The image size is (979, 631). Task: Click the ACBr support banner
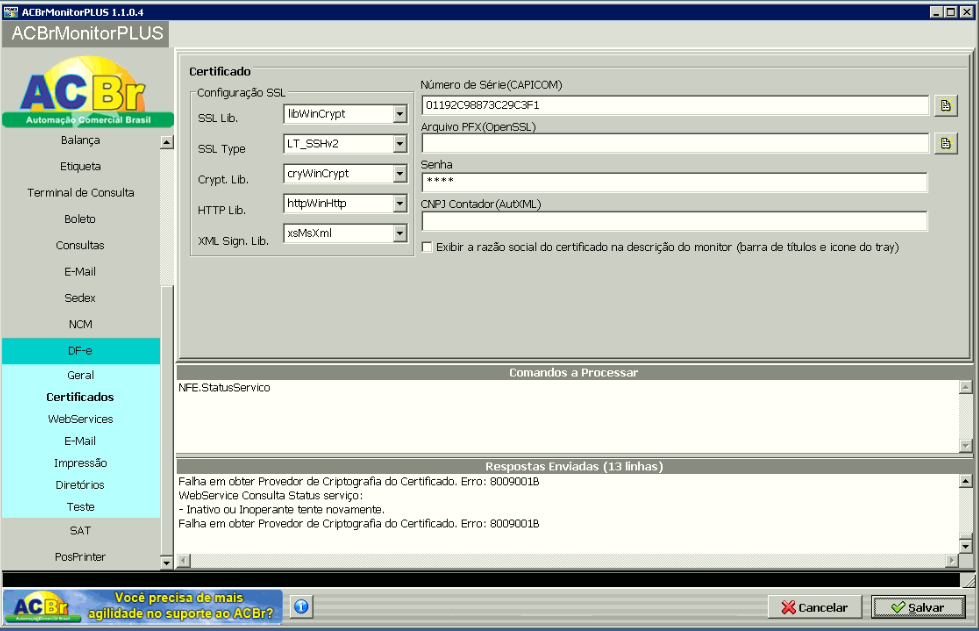pyautogui.click(x=142, y=606)
